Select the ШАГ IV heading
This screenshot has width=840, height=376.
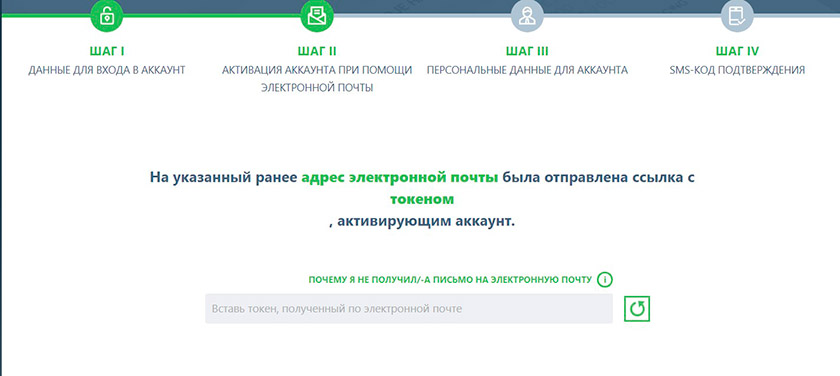(737, 51)
